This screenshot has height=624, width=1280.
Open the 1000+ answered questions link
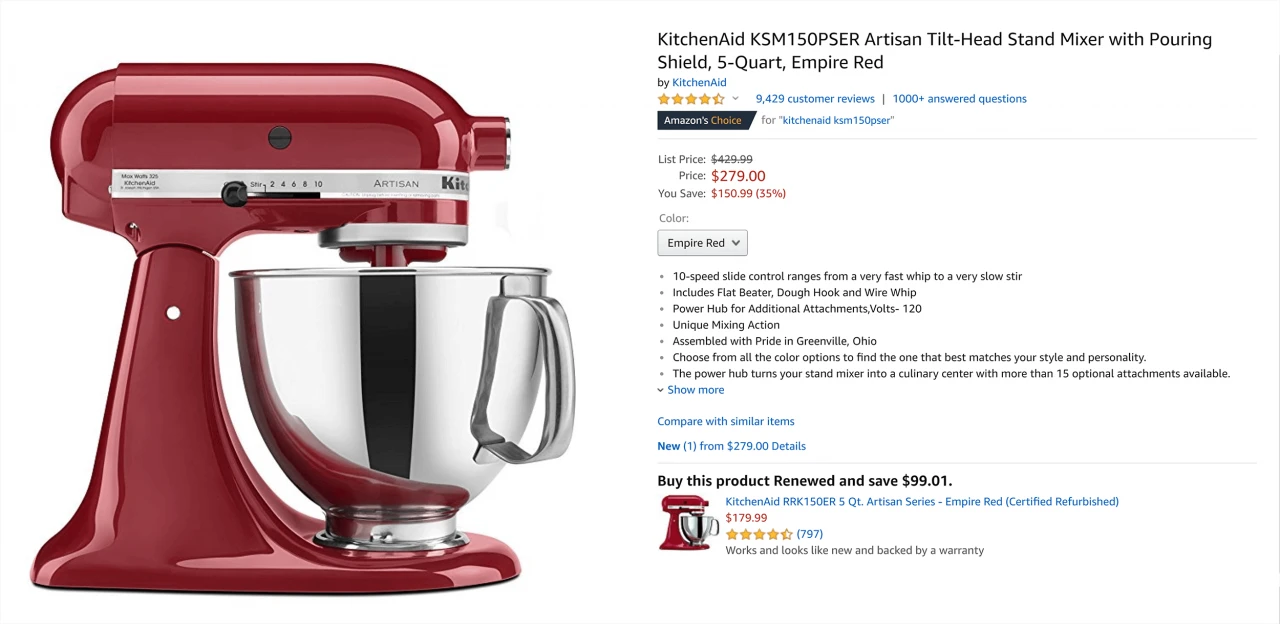click(x=959, y=98)
